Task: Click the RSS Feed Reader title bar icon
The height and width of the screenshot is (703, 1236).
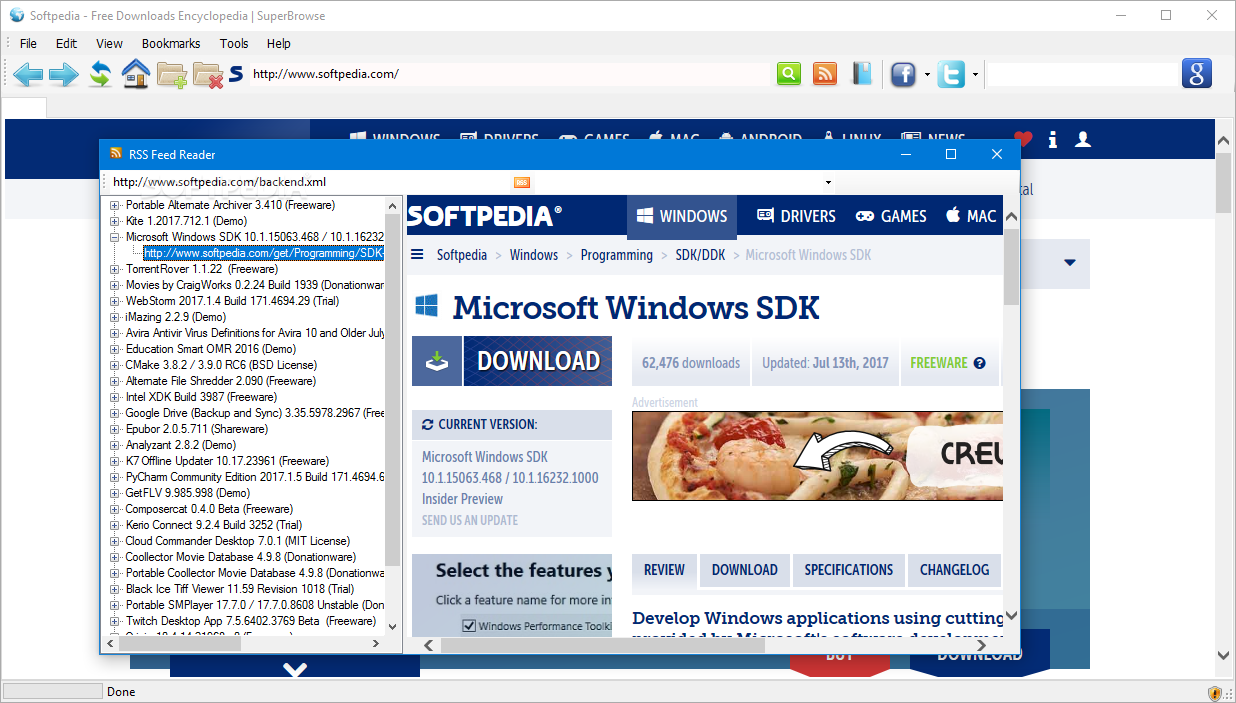Action: [x=116, y=154]
